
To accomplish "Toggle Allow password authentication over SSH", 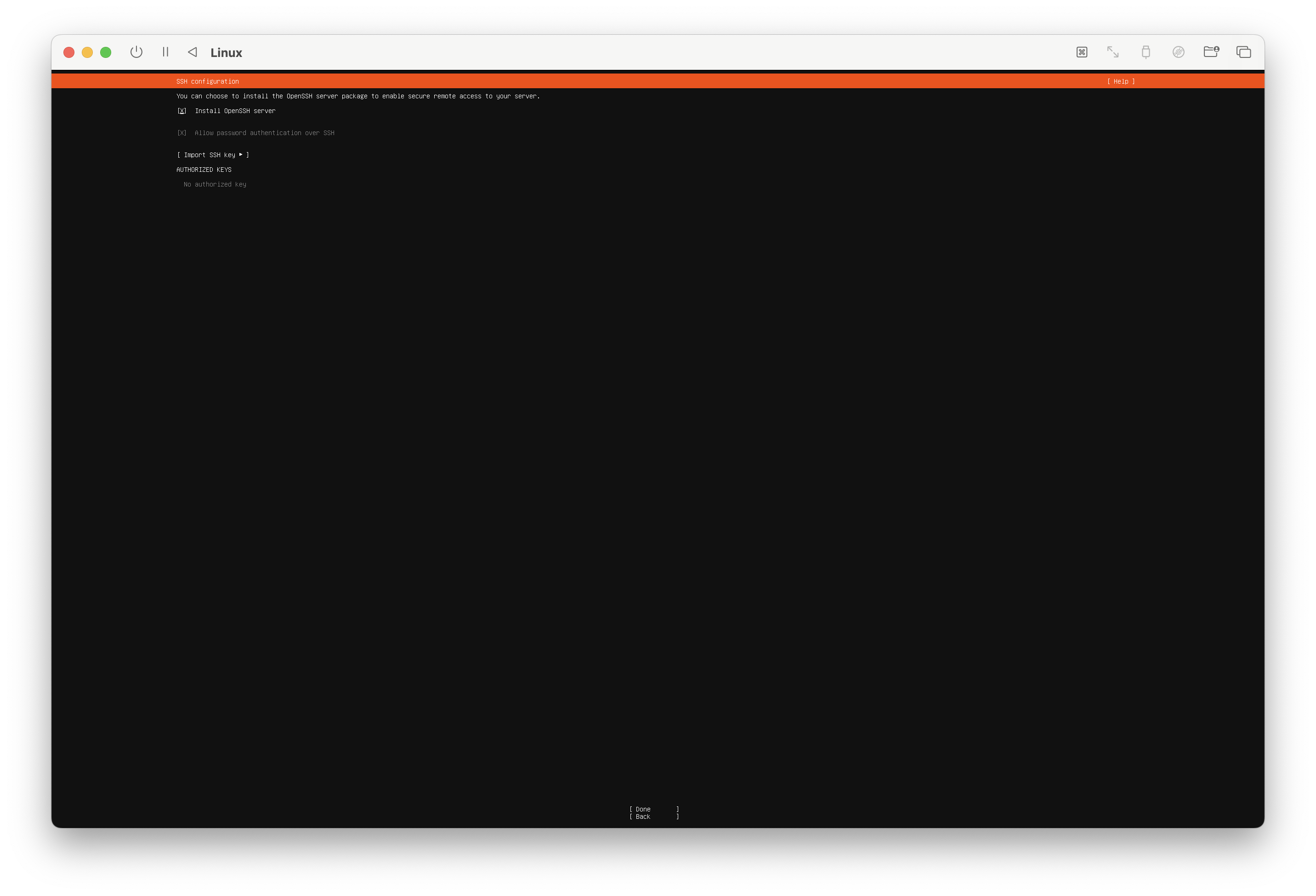I will coord(182,133).
